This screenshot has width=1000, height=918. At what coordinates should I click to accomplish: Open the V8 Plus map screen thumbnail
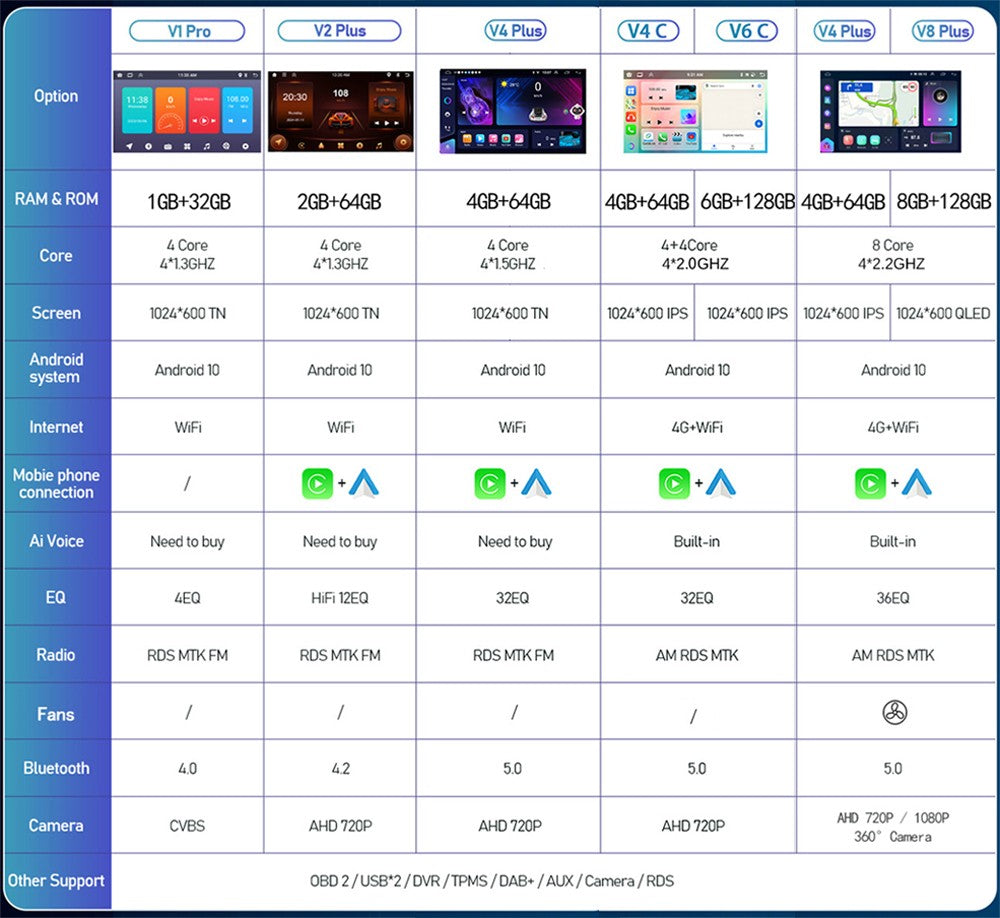(890, 112)
